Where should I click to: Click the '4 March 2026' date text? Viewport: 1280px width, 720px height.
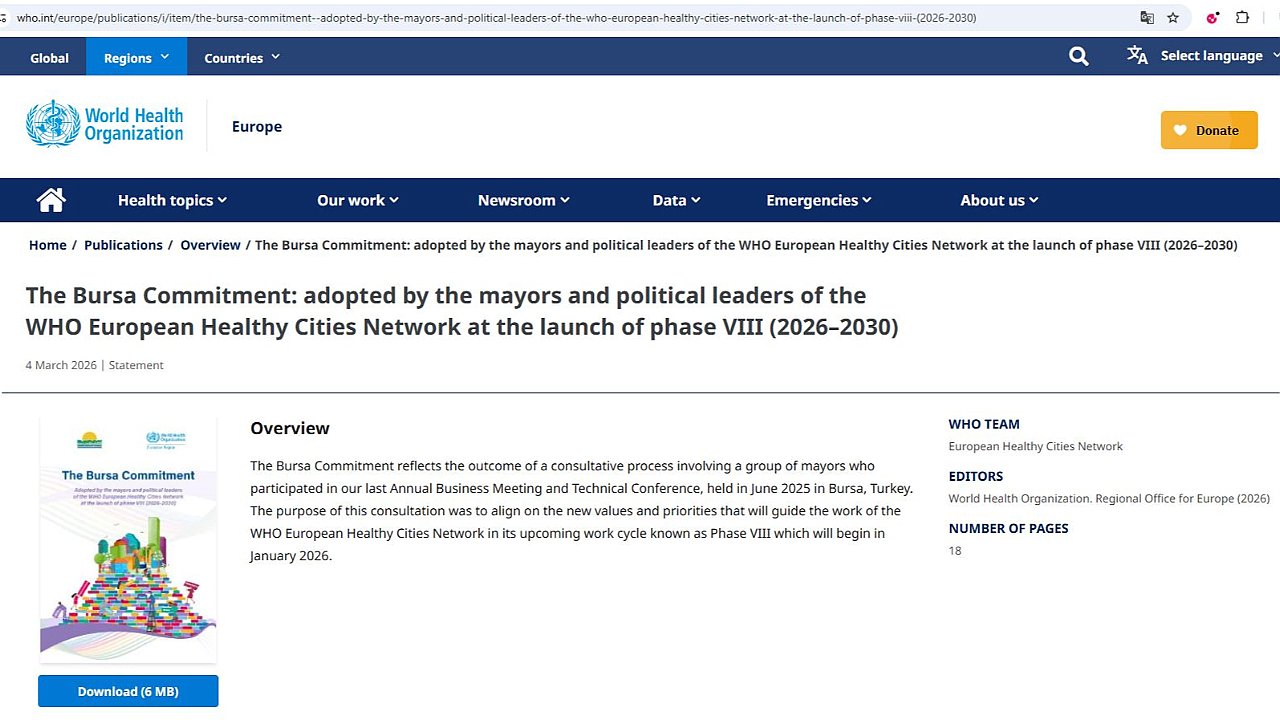coord(61,365)
